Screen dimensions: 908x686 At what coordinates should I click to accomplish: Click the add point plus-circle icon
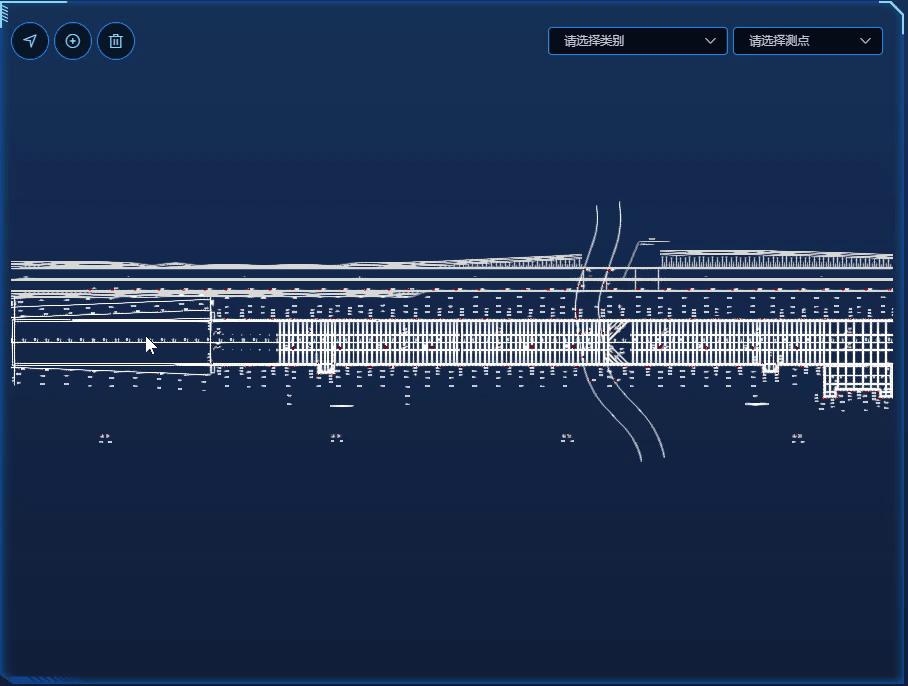click(73, 41)
